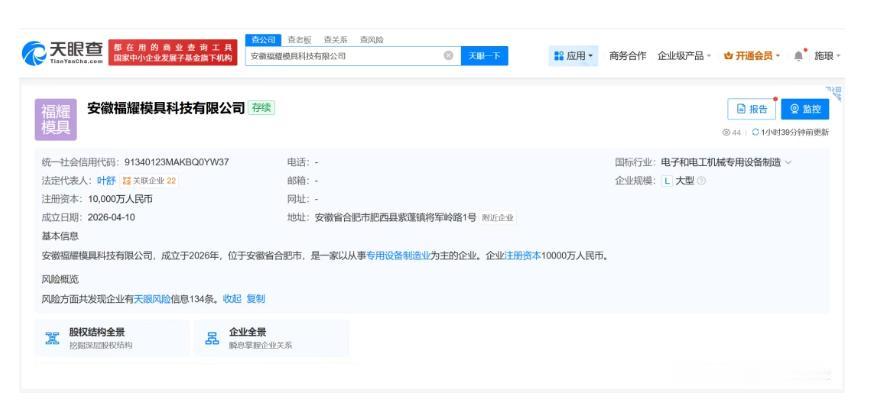Click the 企业全景 icon
This screenshot has width=870, height=402.
coord(212,338)
